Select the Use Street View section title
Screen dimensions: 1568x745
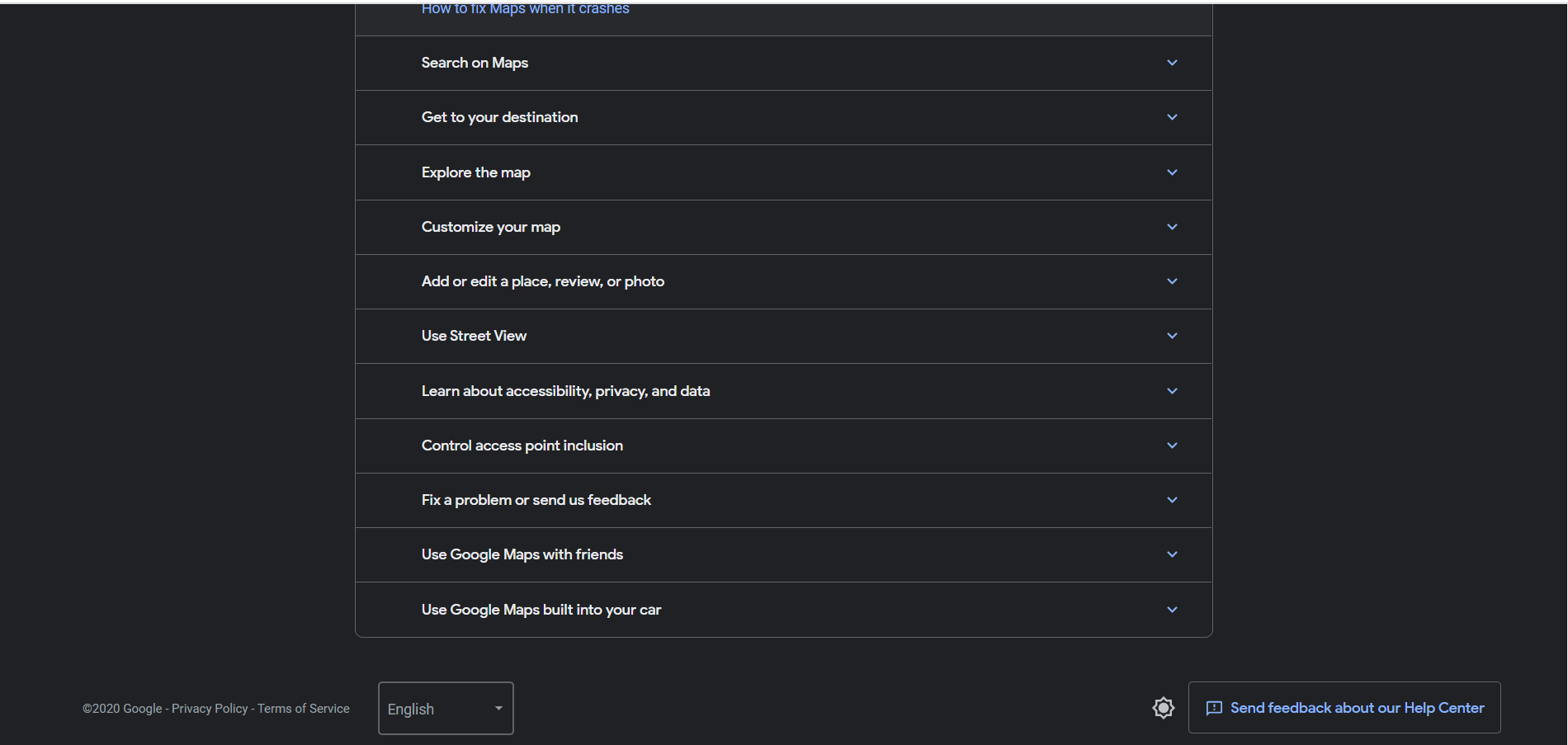coord(474,336)
